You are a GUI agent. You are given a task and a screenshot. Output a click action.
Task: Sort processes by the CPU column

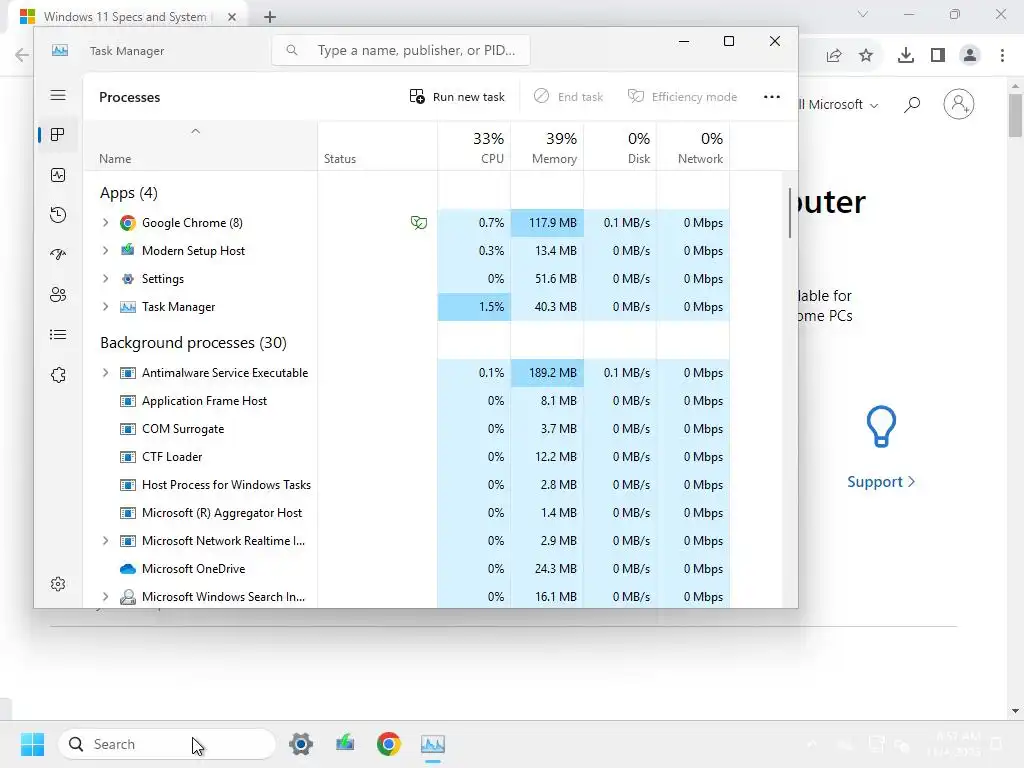point(474,147)
